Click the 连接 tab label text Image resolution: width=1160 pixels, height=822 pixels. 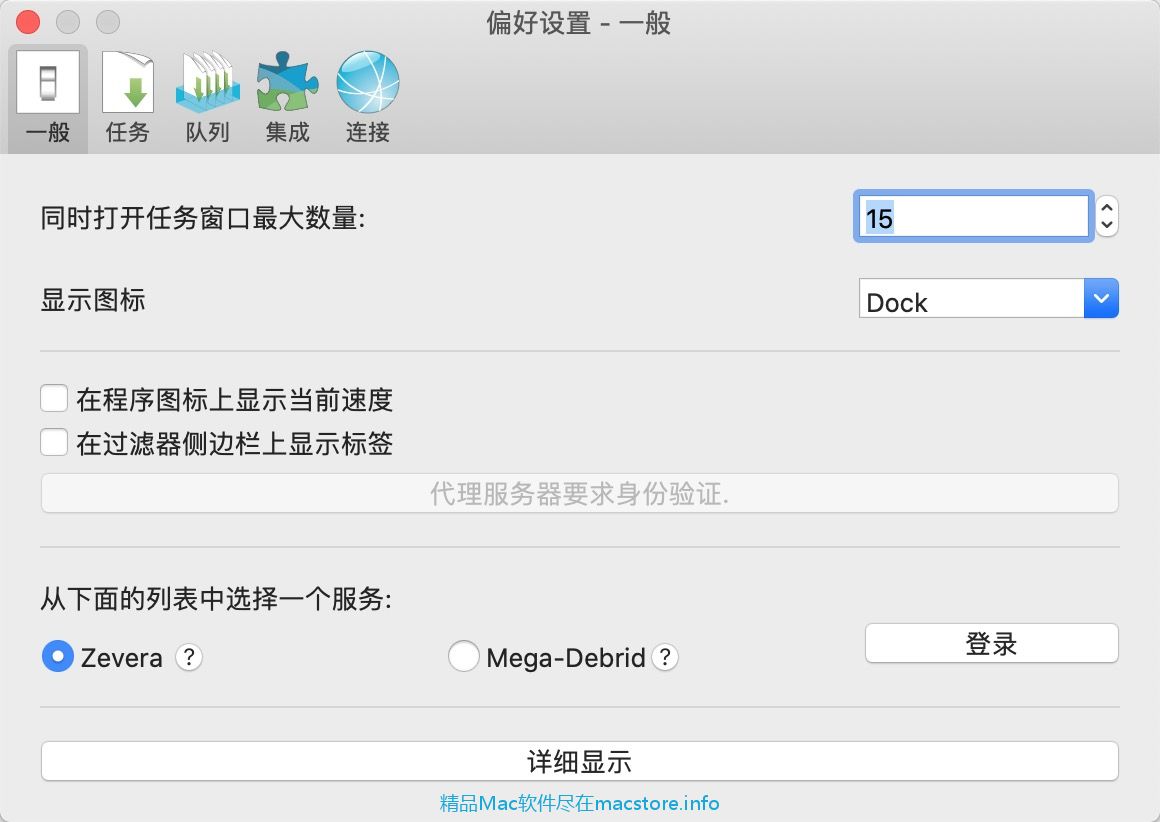(x=368, y=132)
